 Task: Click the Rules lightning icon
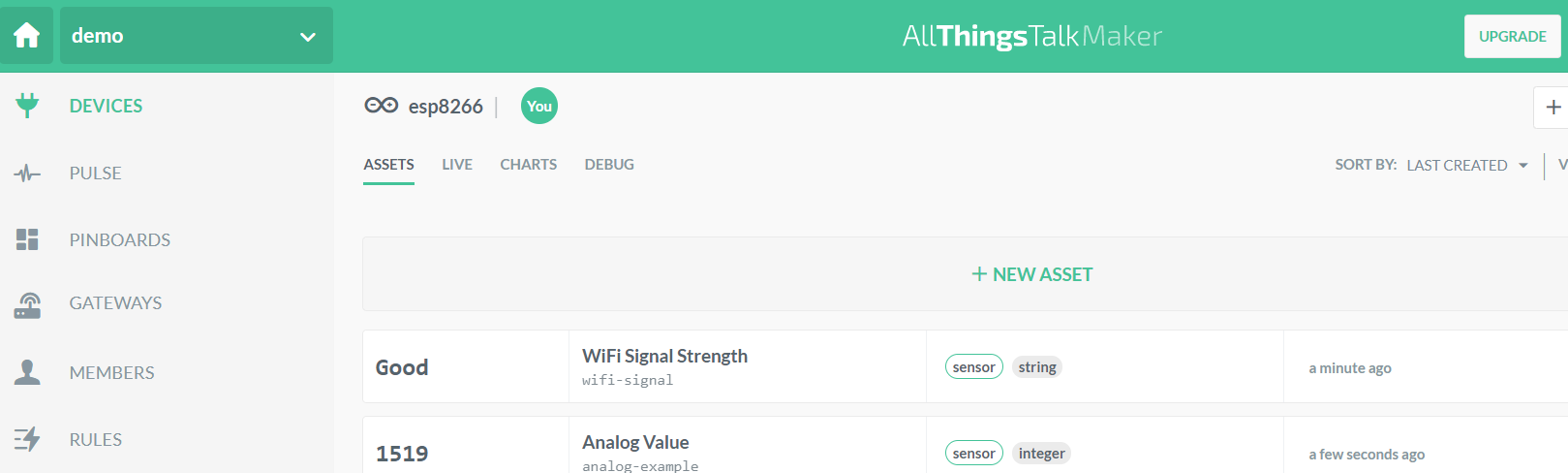pos(27,439)
